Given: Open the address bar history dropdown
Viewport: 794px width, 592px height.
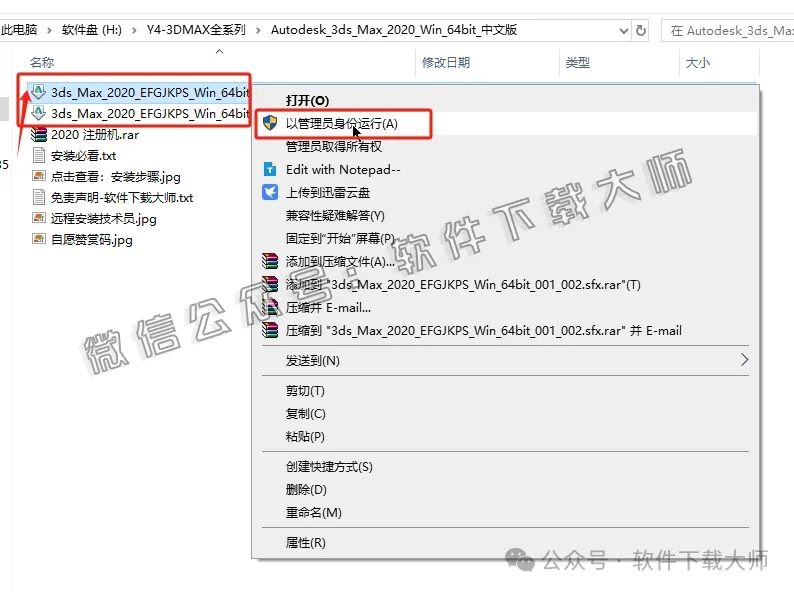Looking at the screenshot, I should (x=624, y=31).
